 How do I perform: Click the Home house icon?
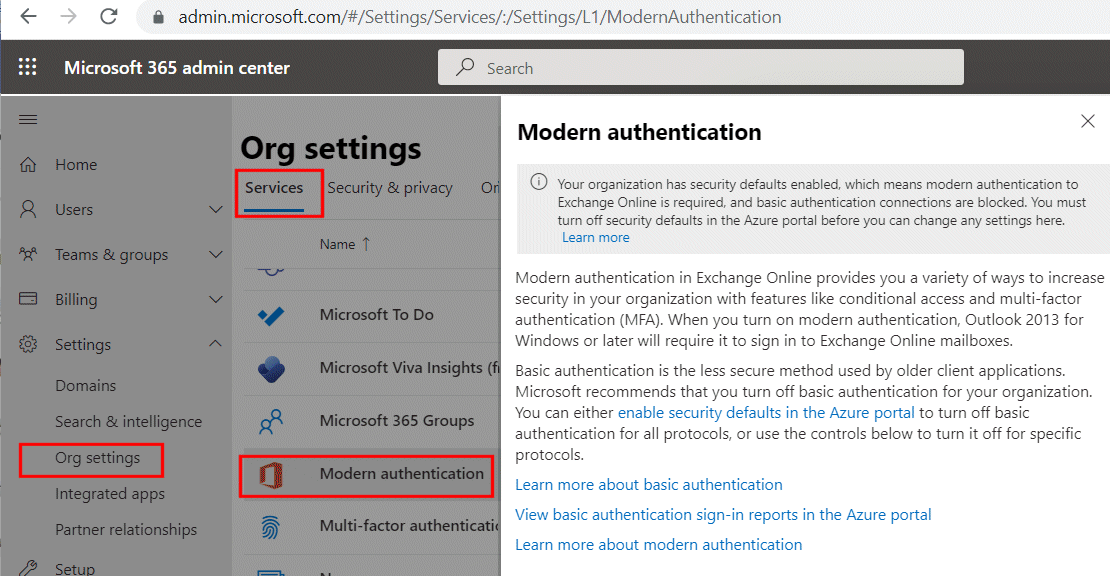[28, 165]
